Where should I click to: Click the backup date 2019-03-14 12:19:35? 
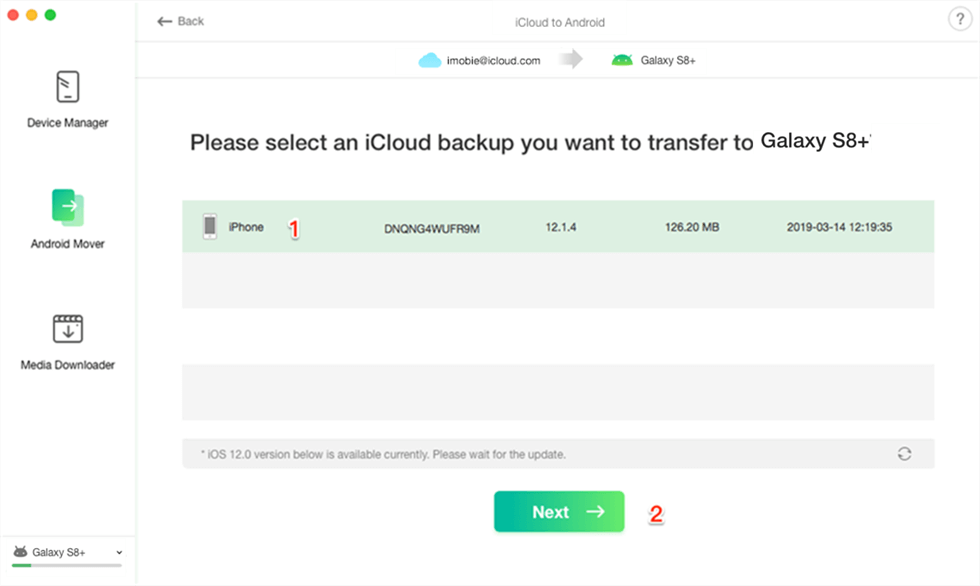[x=839, y=227]
